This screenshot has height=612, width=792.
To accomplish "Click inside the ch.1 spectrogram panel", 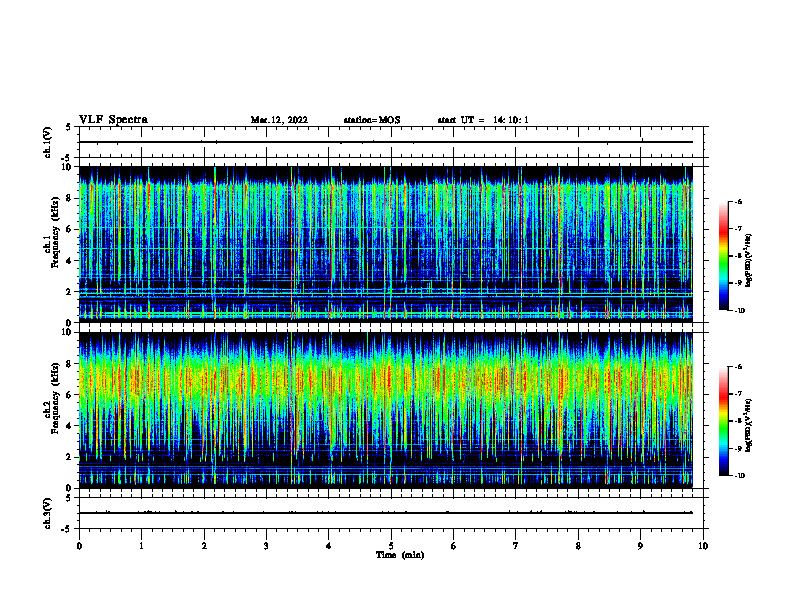I will point(386,244).
